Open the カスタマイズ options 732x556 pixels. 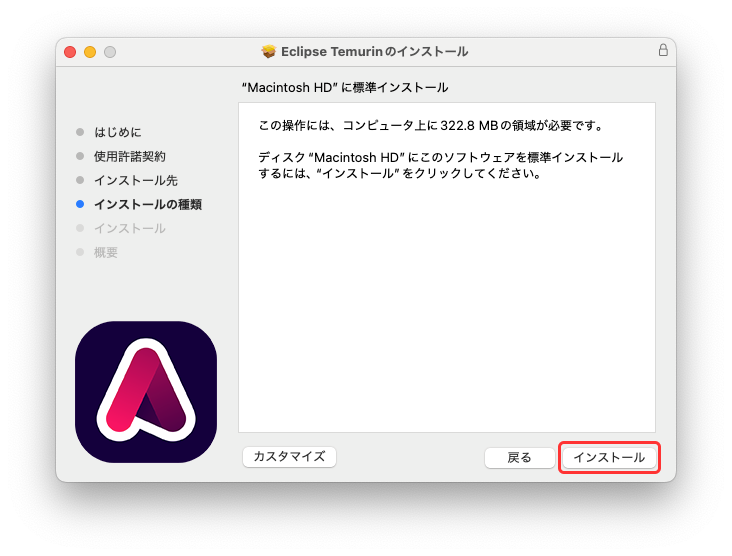[x=289, y=456]
